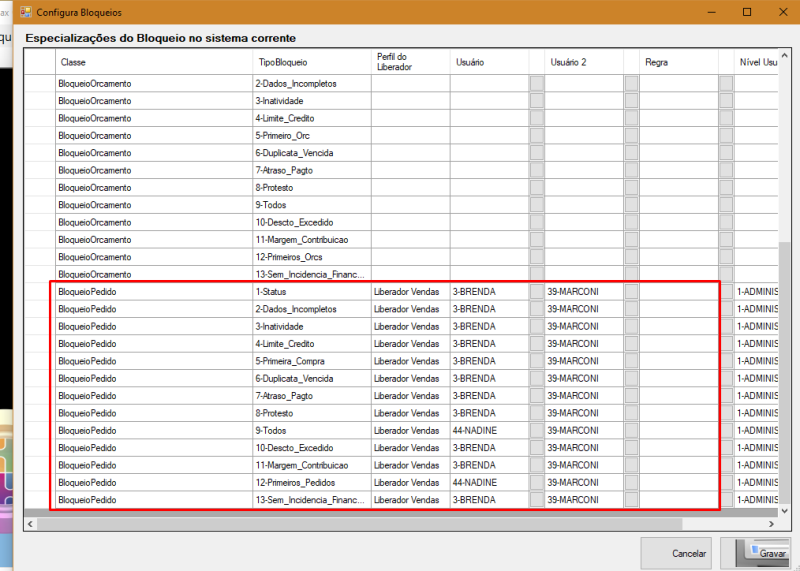Open Regra lookup button for BloqueioOrcamento 12-Primeiros_Orcs

pos(727,257)
